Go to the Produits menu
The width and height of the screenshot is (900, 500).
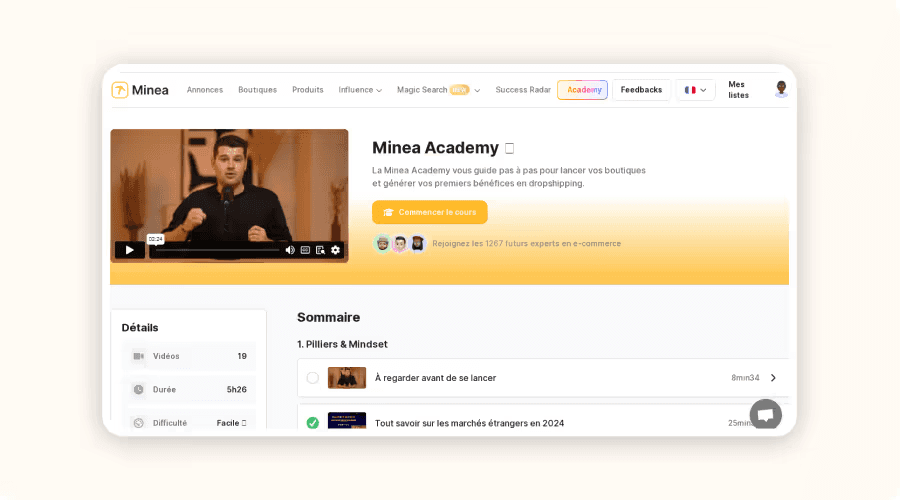pyautogui.click(x=308, y=90)
